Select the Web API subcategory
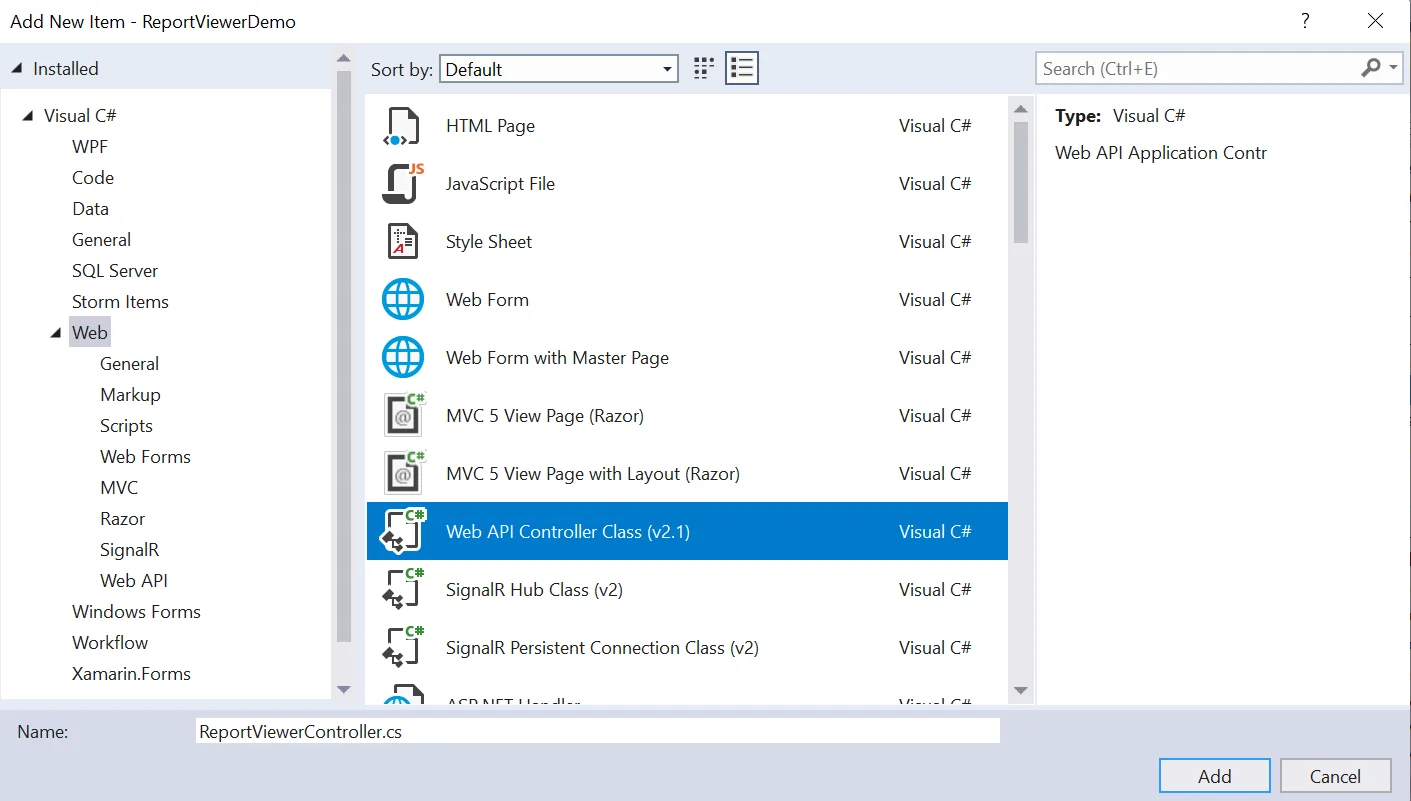 point(134,581)
